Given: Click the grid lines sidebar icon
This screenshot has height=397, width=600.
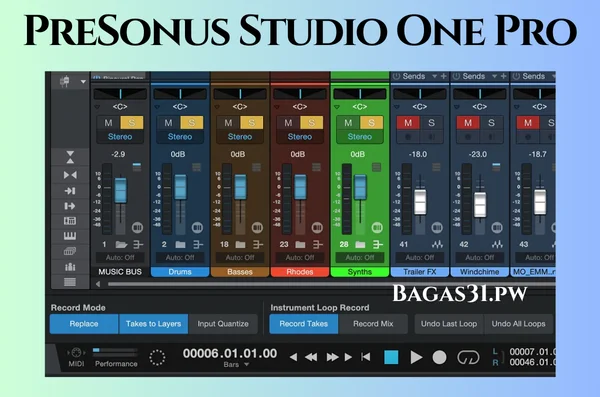Looking at the screenshot, I should (70, 282).
